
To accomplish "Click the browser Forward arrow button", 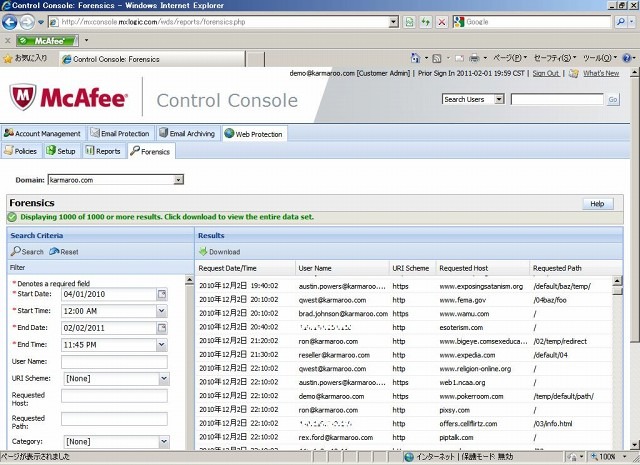I will click(27, 22).
